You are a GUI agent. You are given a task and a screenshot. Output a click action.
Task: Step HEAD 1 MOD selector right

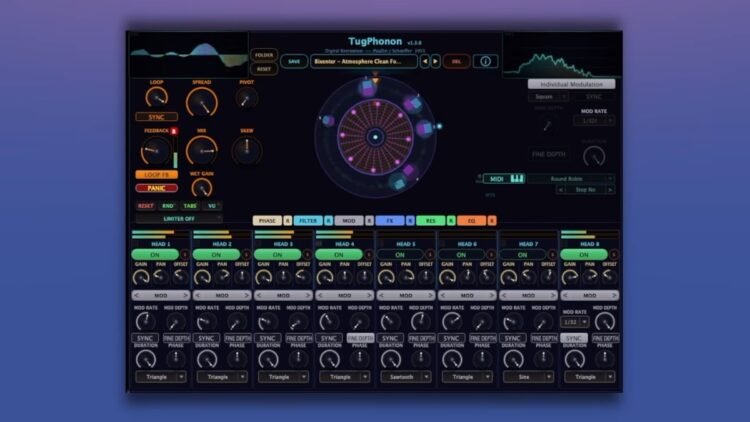[x=186, y=296]
